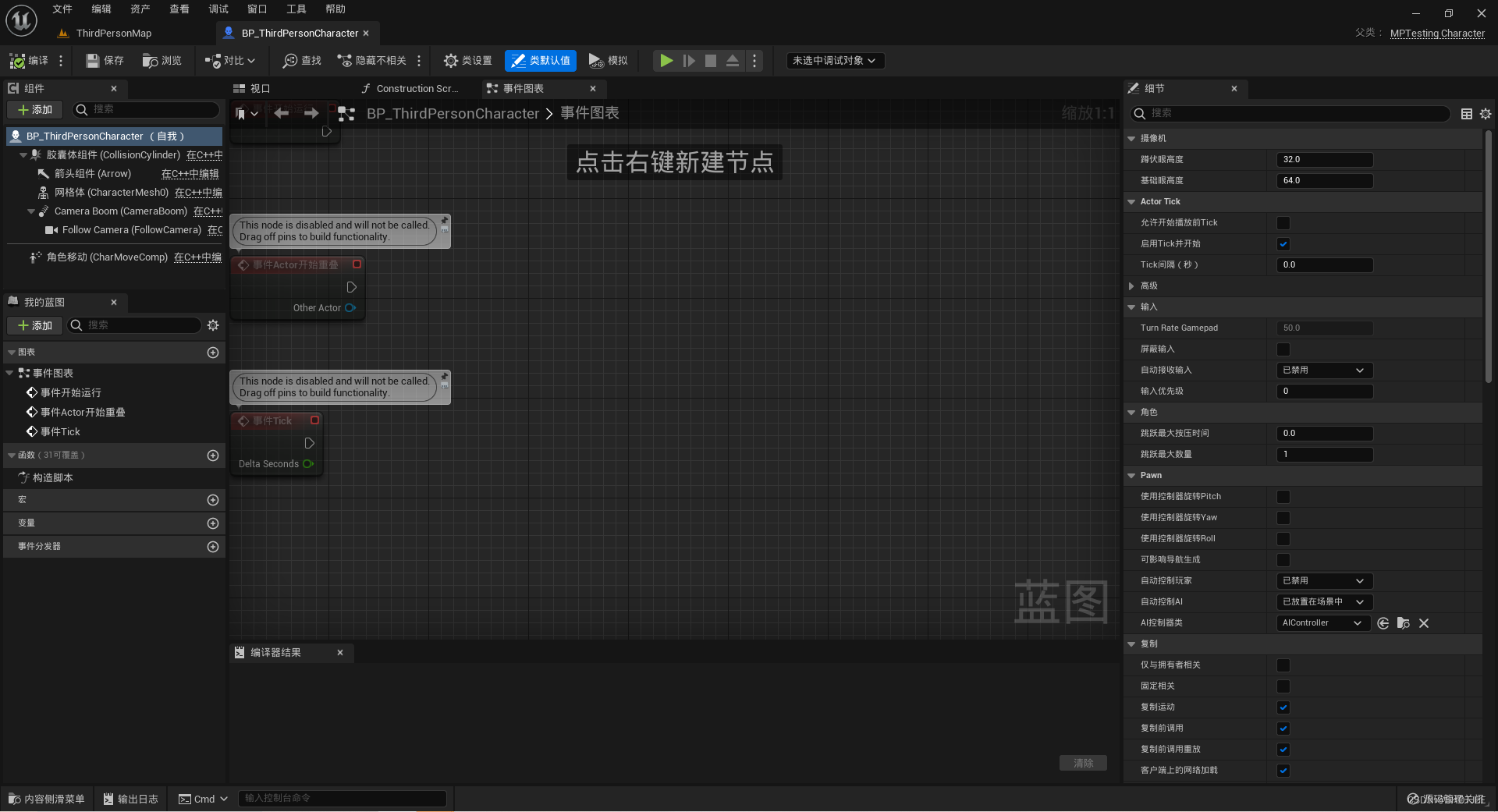Collapse the 摄像机 category
The image size is (1498, 812).
[x=1131, y=139]
